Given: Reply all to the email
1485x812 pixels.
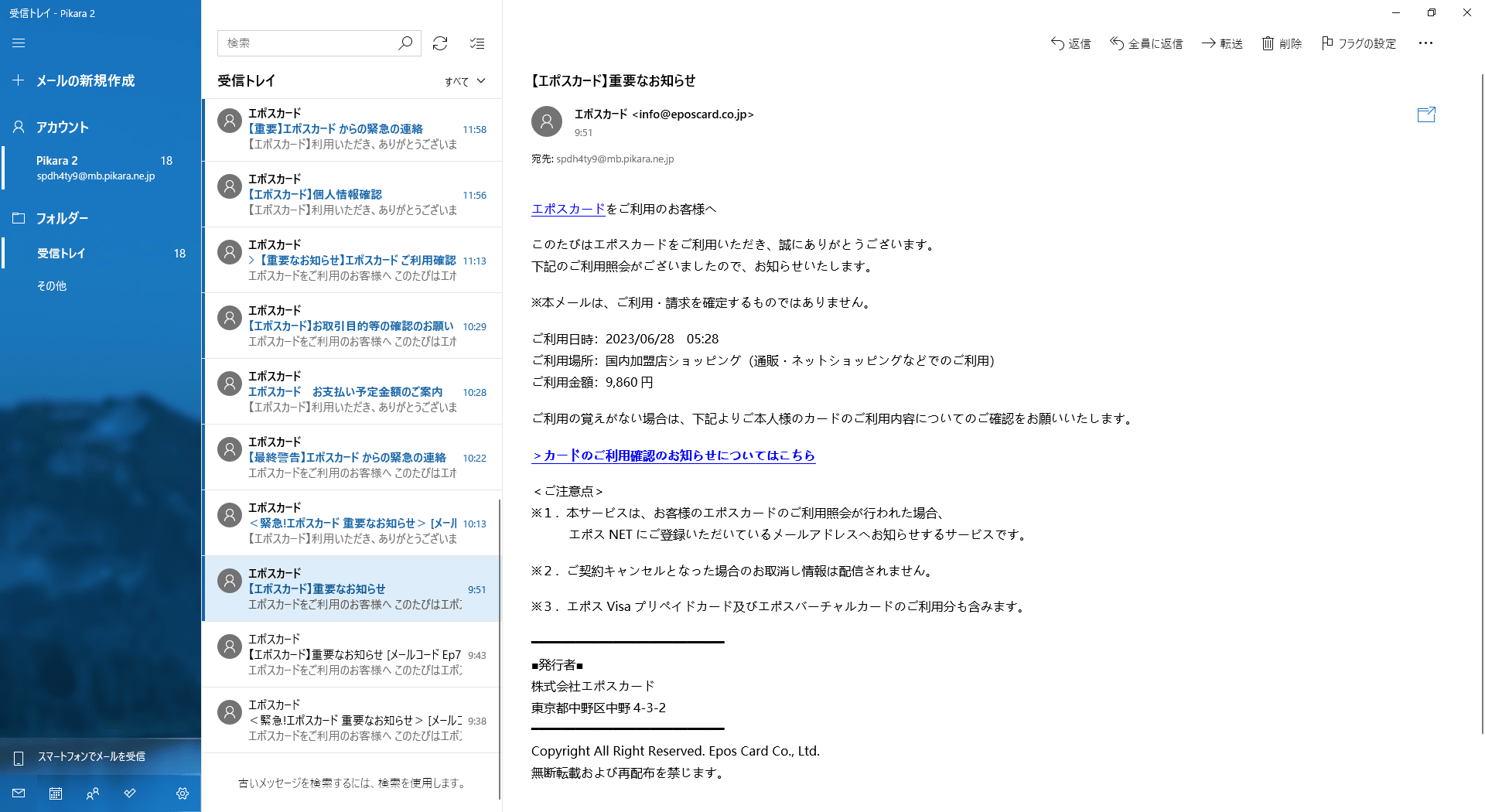Looking at the screenshot, I should click(x=1146, y=43).
